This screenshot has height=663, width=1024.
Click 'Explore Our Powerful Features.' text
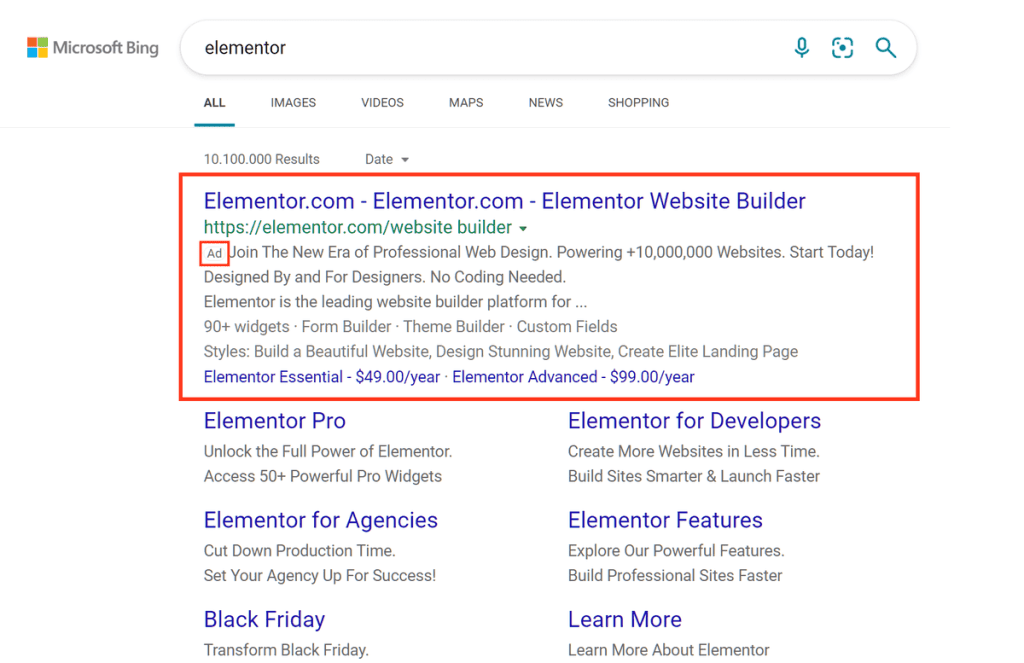[676, 551]
